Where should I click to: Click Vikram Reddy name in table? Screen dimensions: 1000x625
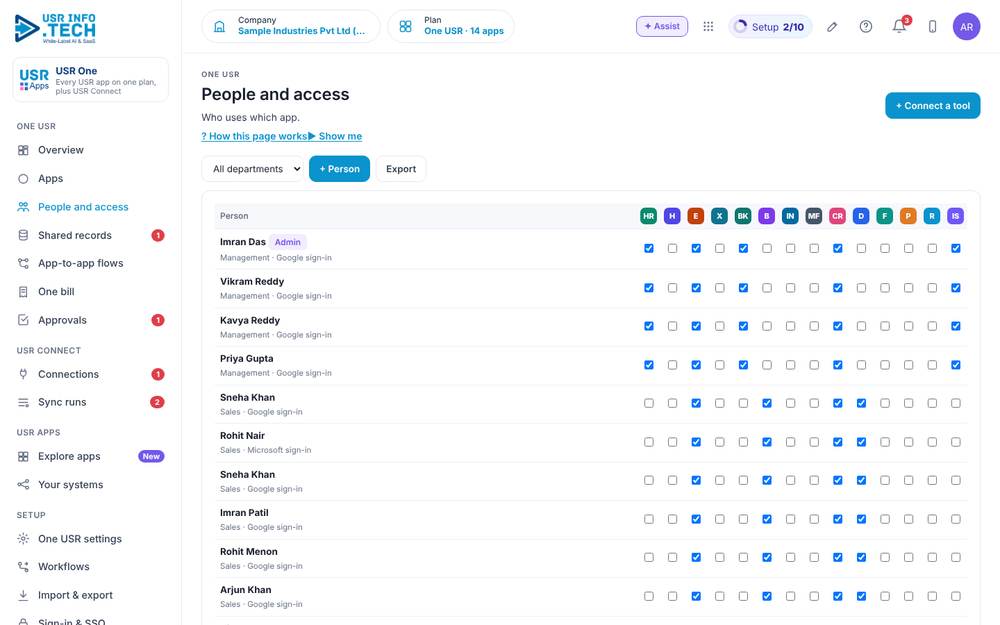point(252,281)
